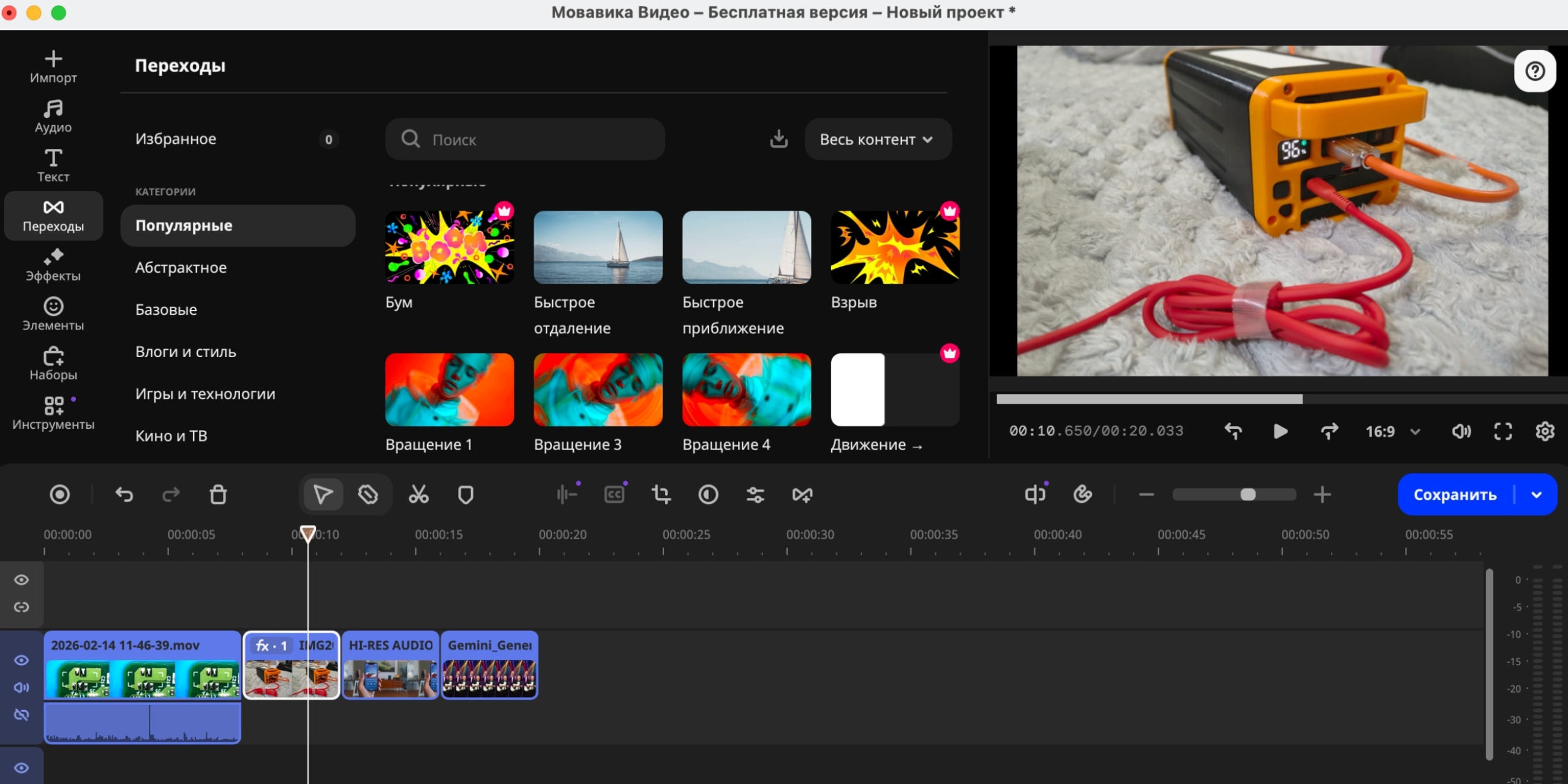Image resolution: width=1568 pixels, height=784 pixels.
Task: Mute the main video track audio
Action: point(21,687)
